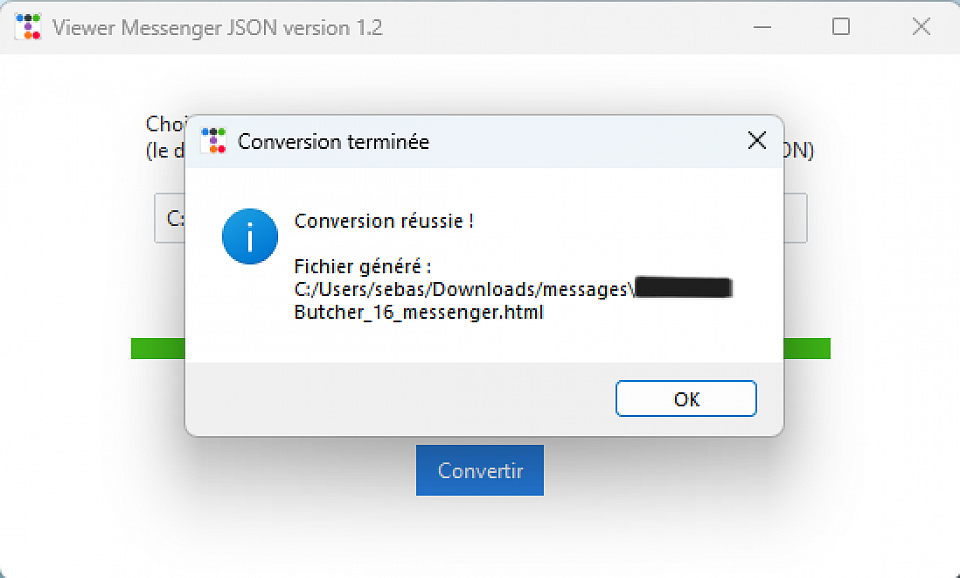960x578 pixels.
Task: Close the Conversion terminée dialog
Action: (757, 141)
